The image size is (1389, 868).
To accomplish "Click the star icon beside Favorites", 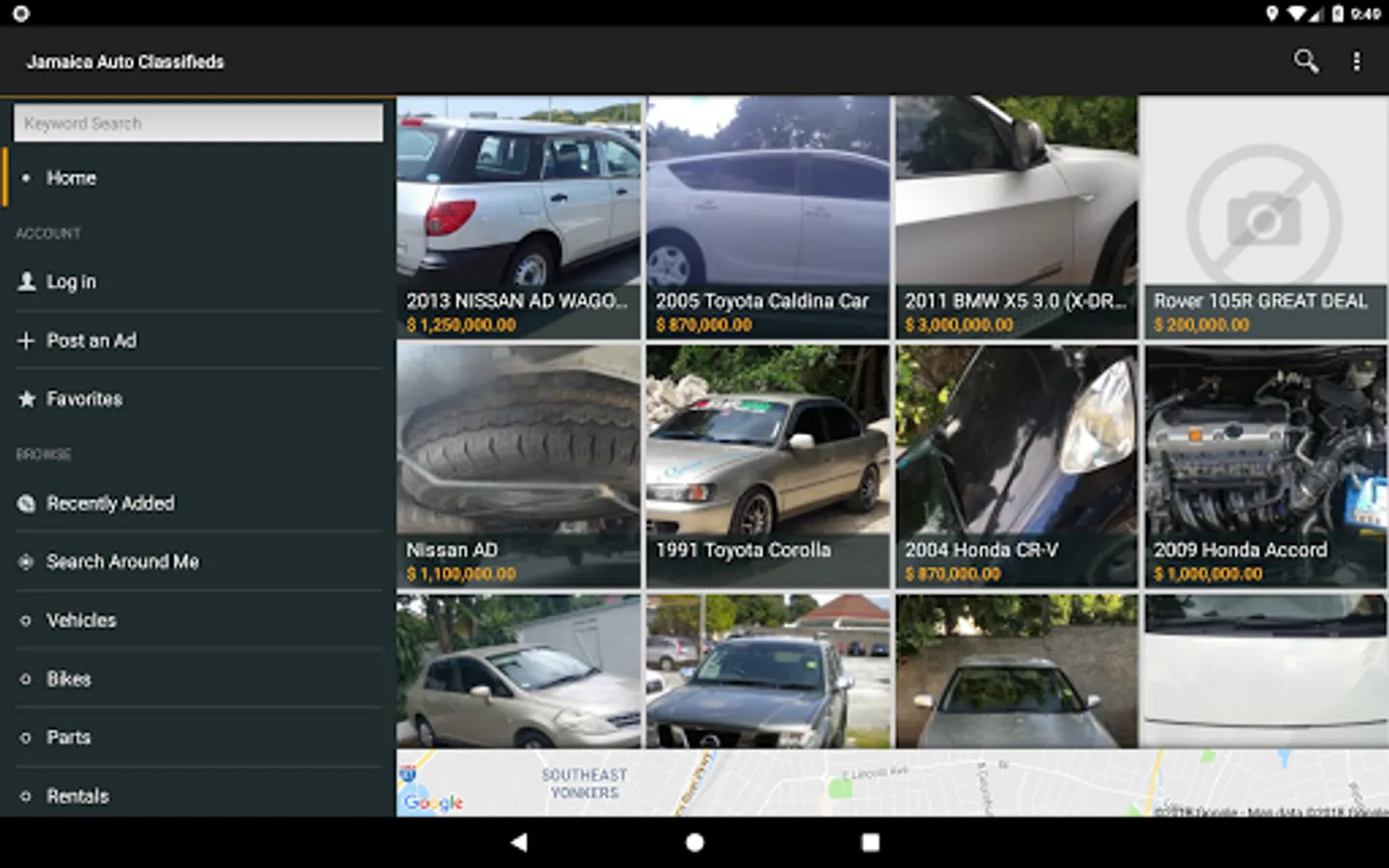I will click(27, 398).
